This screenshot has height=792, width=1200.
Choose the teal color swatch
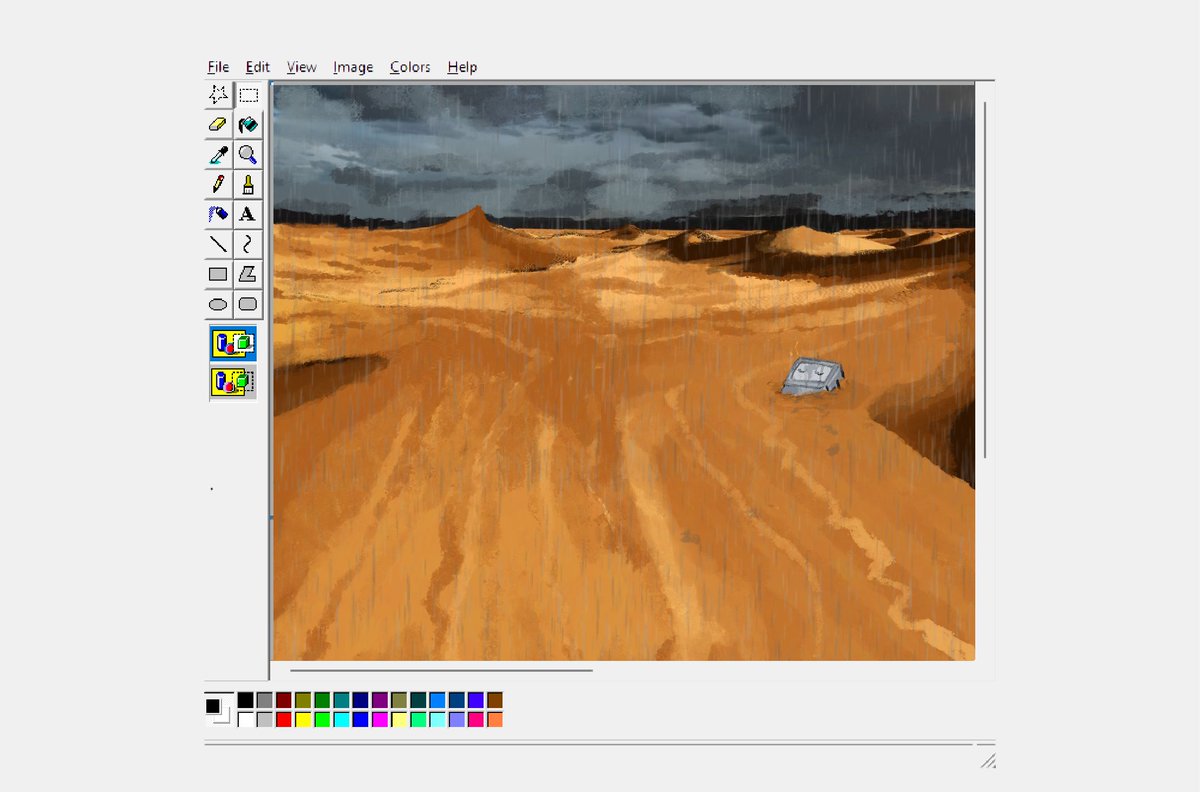coord(342,700)
